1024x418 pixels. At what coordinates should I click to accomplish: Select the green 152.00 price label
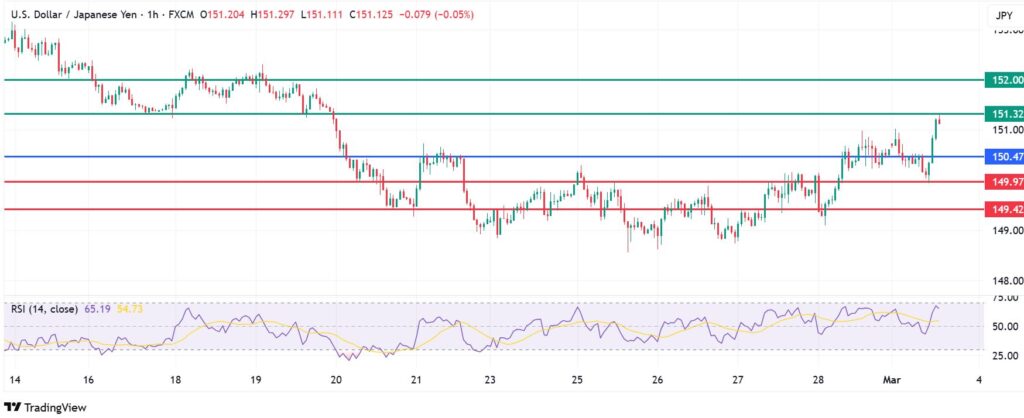tap(1003, 79)
